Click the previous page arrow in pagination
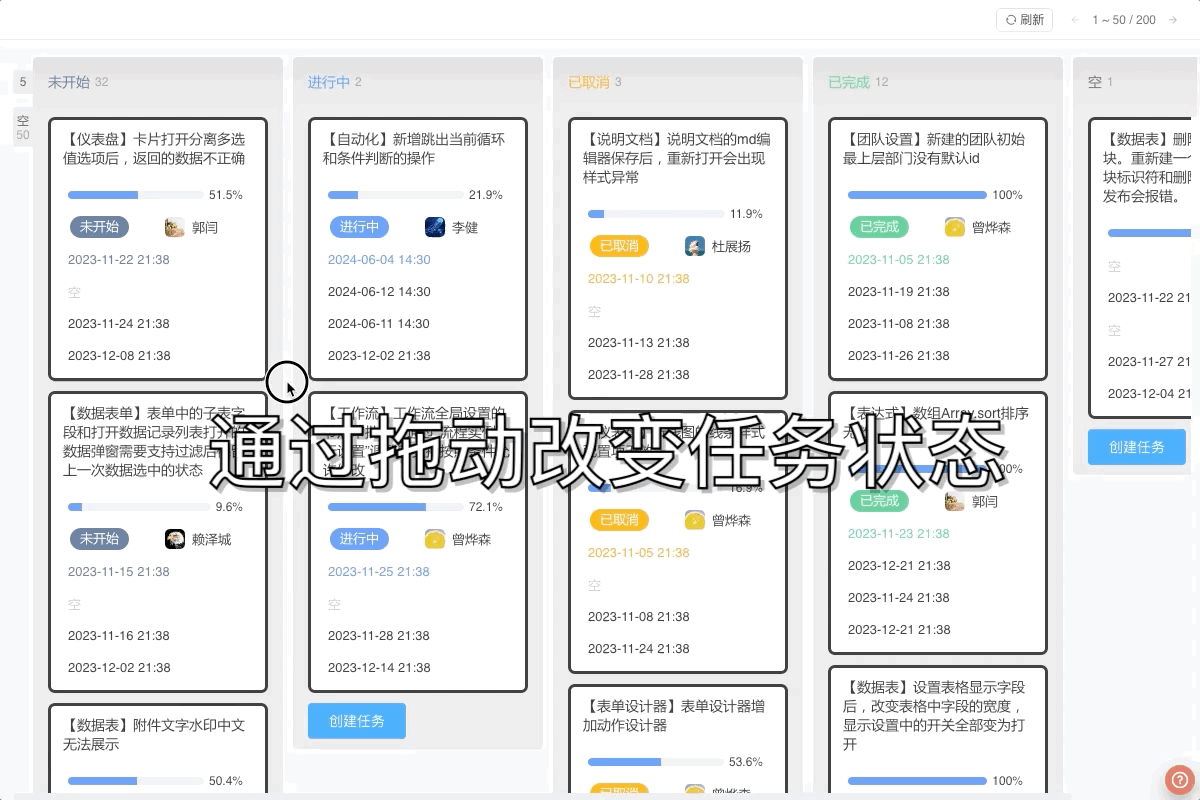 click(1074, 18)
